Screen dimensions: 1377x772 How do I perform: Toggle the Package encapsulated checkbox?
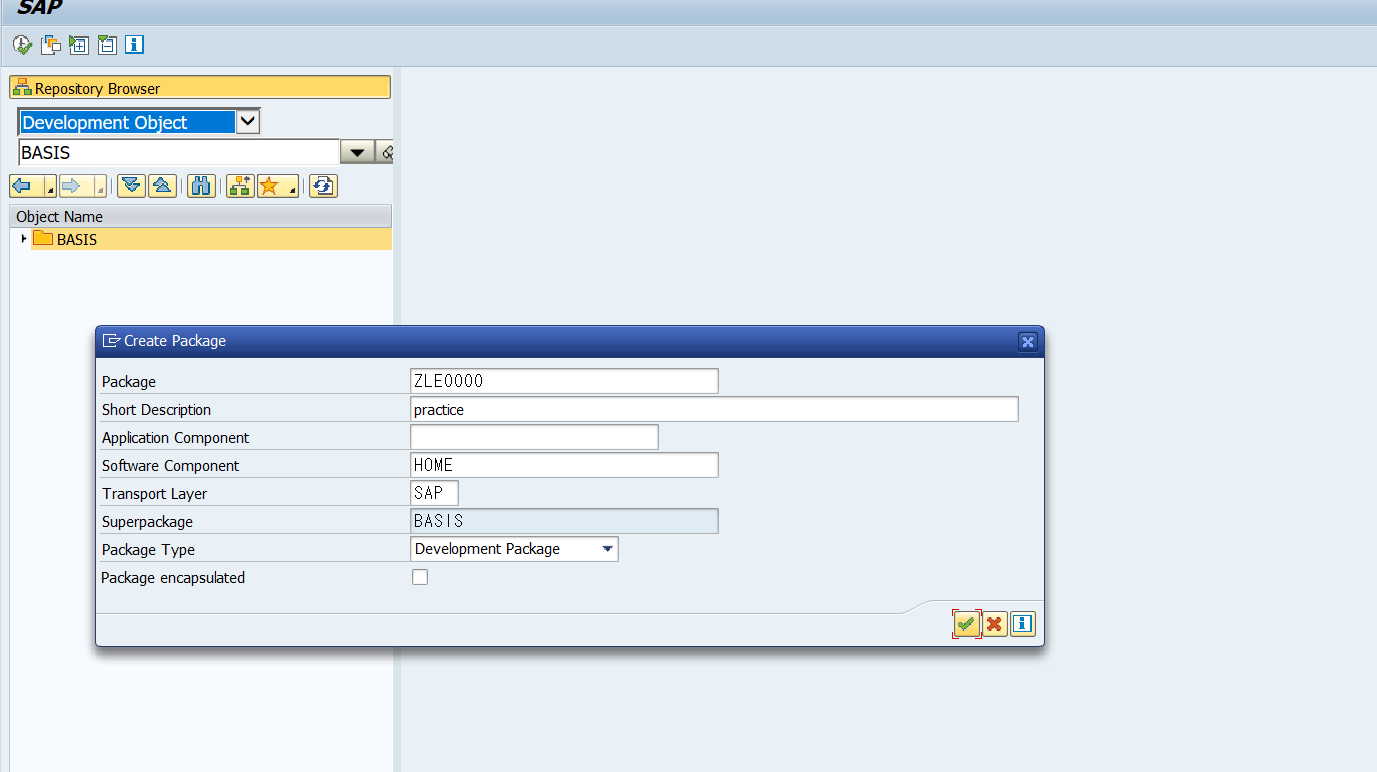420,577
